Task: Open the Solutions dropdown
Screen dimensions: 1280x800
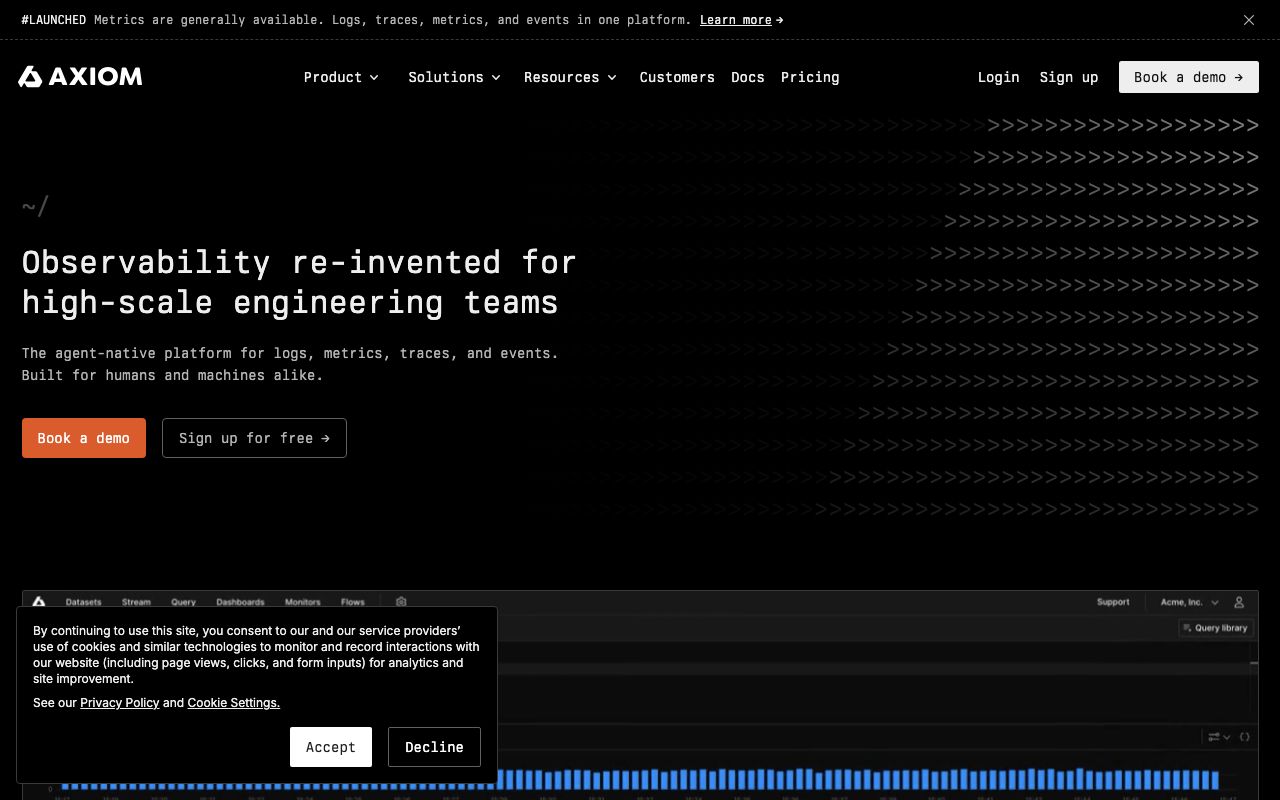Action: coord(455,77)
